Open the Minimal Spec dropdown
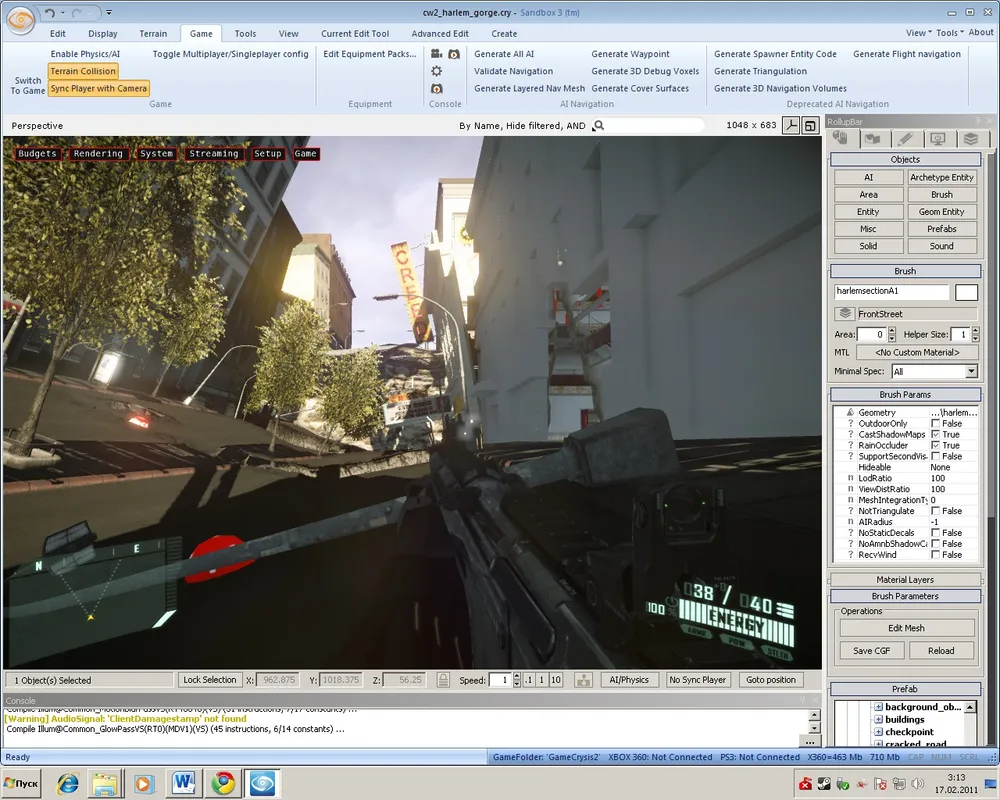This screenshot has height=800, width=1000. point(970,372)
